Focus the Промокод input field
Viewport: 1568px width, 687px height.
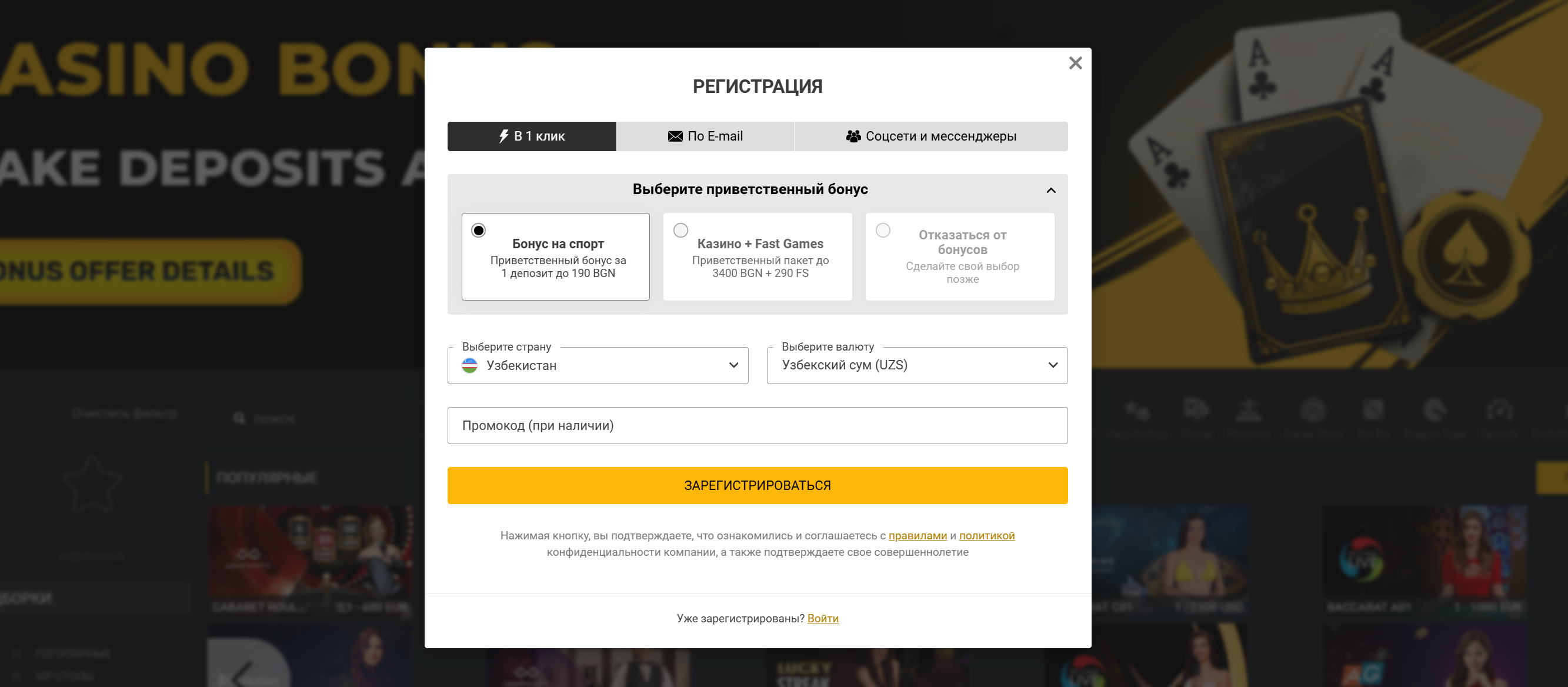757,425
